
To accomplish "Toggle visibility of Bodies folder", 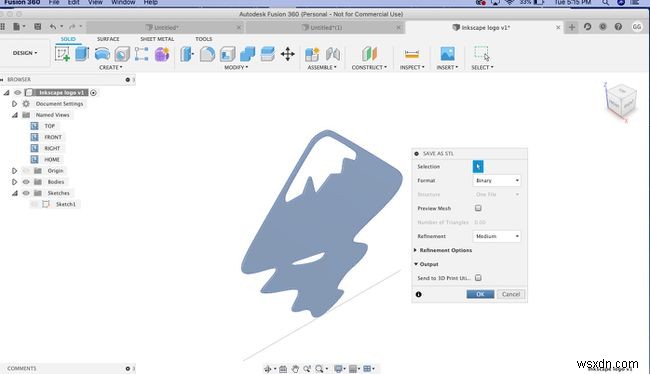I will pos(26,182).
